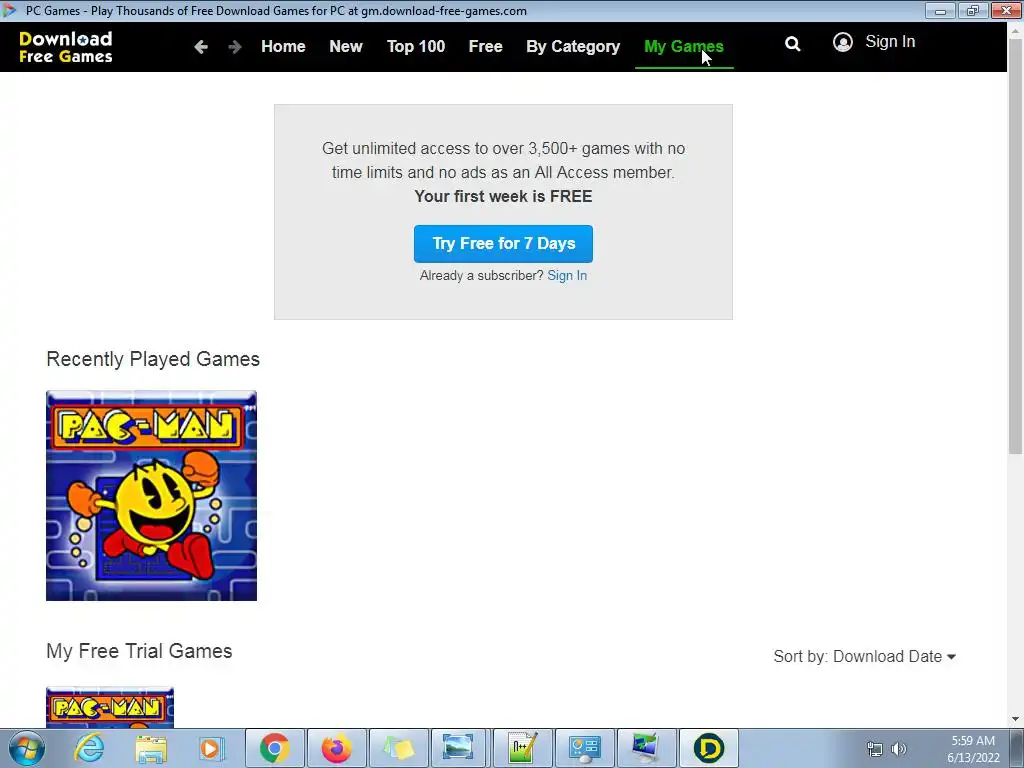Open the sticky notes taskbar icon
This screenshot has height=768, width=1024.
(x=398, y=748)
